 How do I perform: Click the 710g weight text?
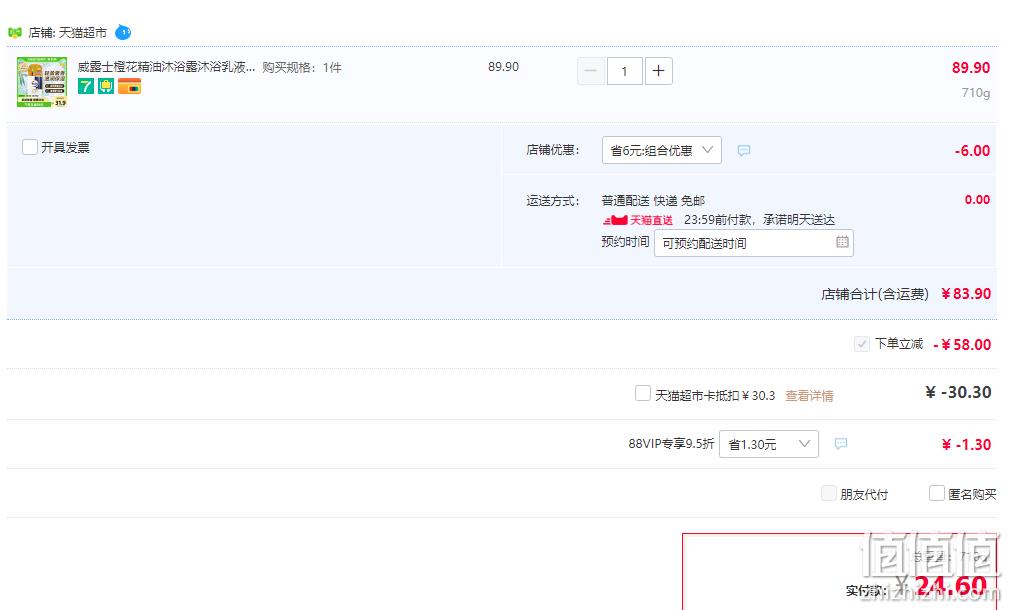(x=976, y=93)
